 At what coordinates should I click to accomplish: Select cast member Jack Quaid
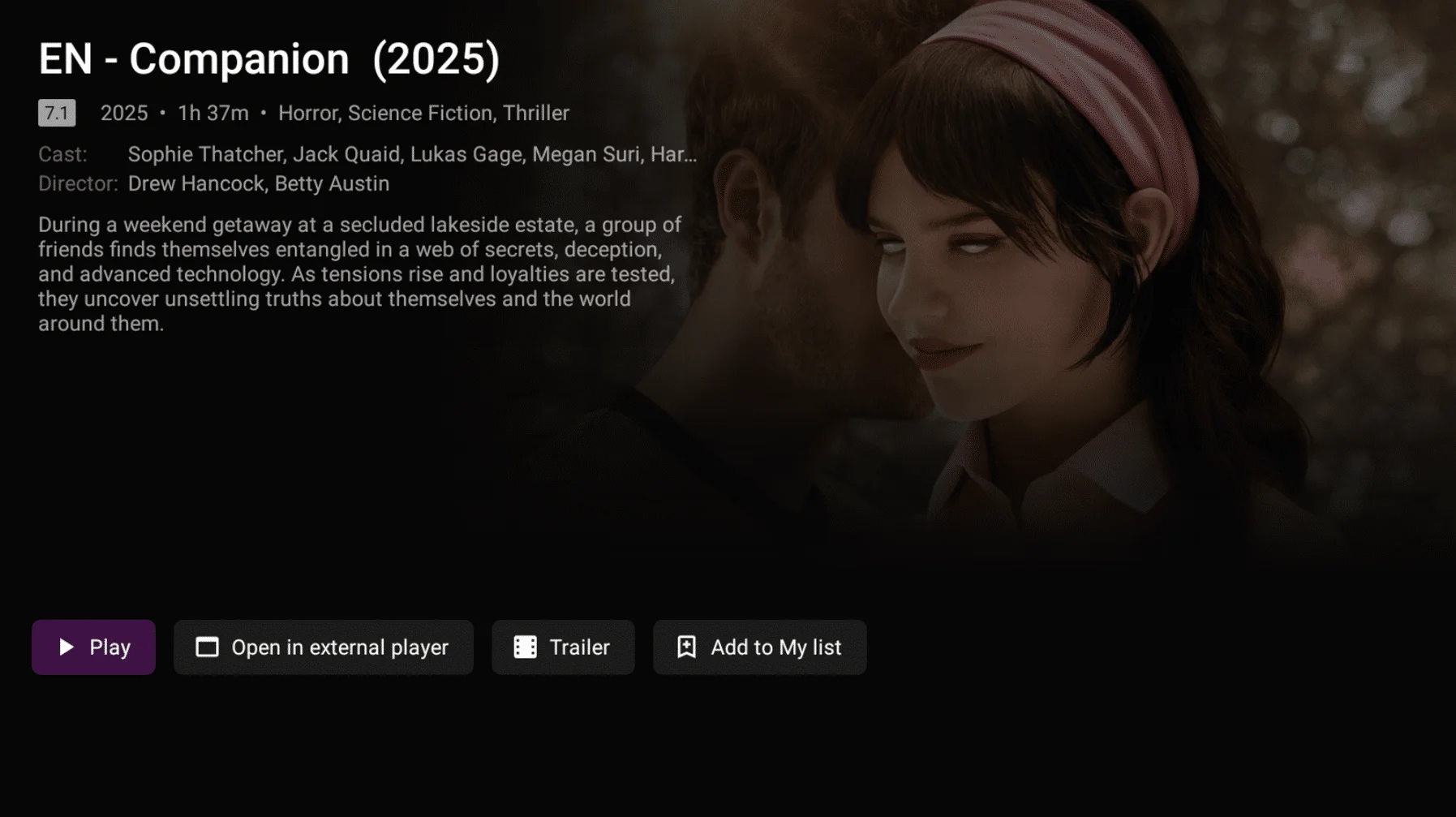(x=346, y=154)
